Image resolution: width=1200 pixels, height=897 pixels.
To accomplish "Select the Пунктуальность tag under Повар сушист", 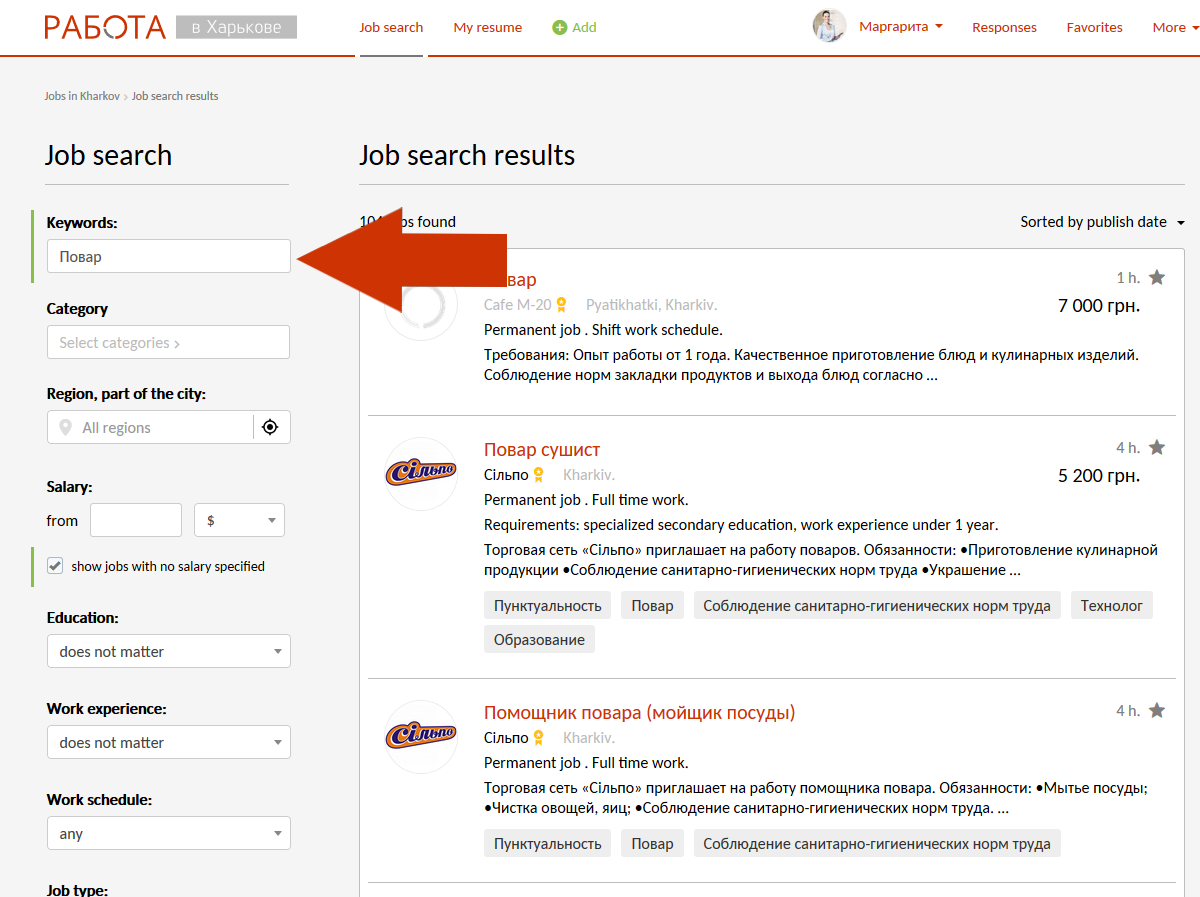I will pos(547,605).
